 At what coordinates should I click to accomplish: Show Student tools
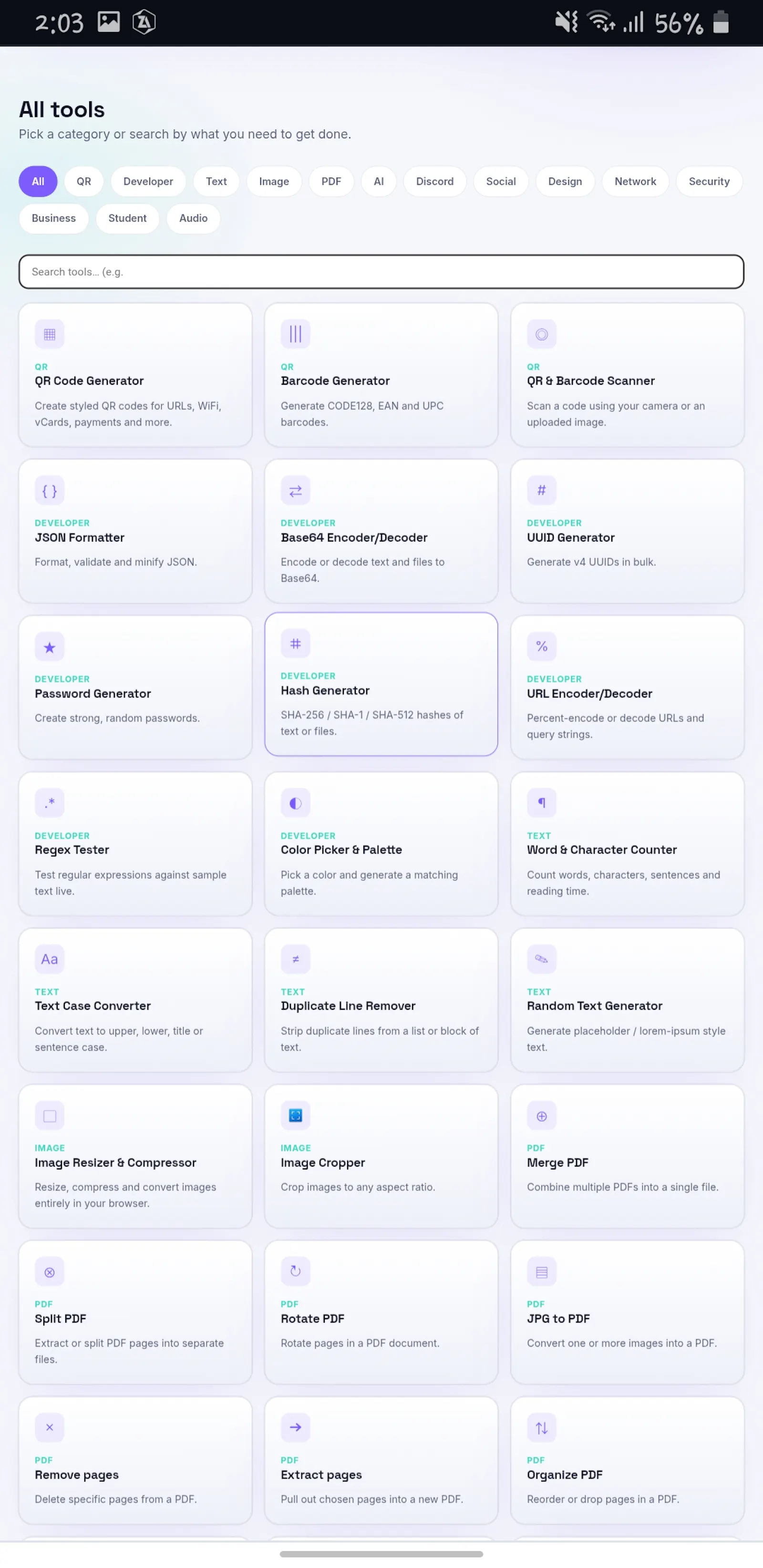coord(127,218)
